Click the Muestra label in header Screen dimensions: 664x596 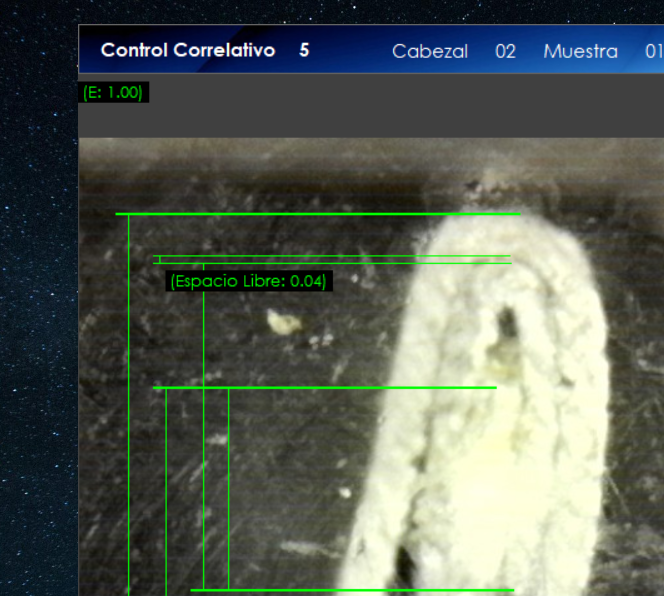pyautogui.click(x=580, y=51)
